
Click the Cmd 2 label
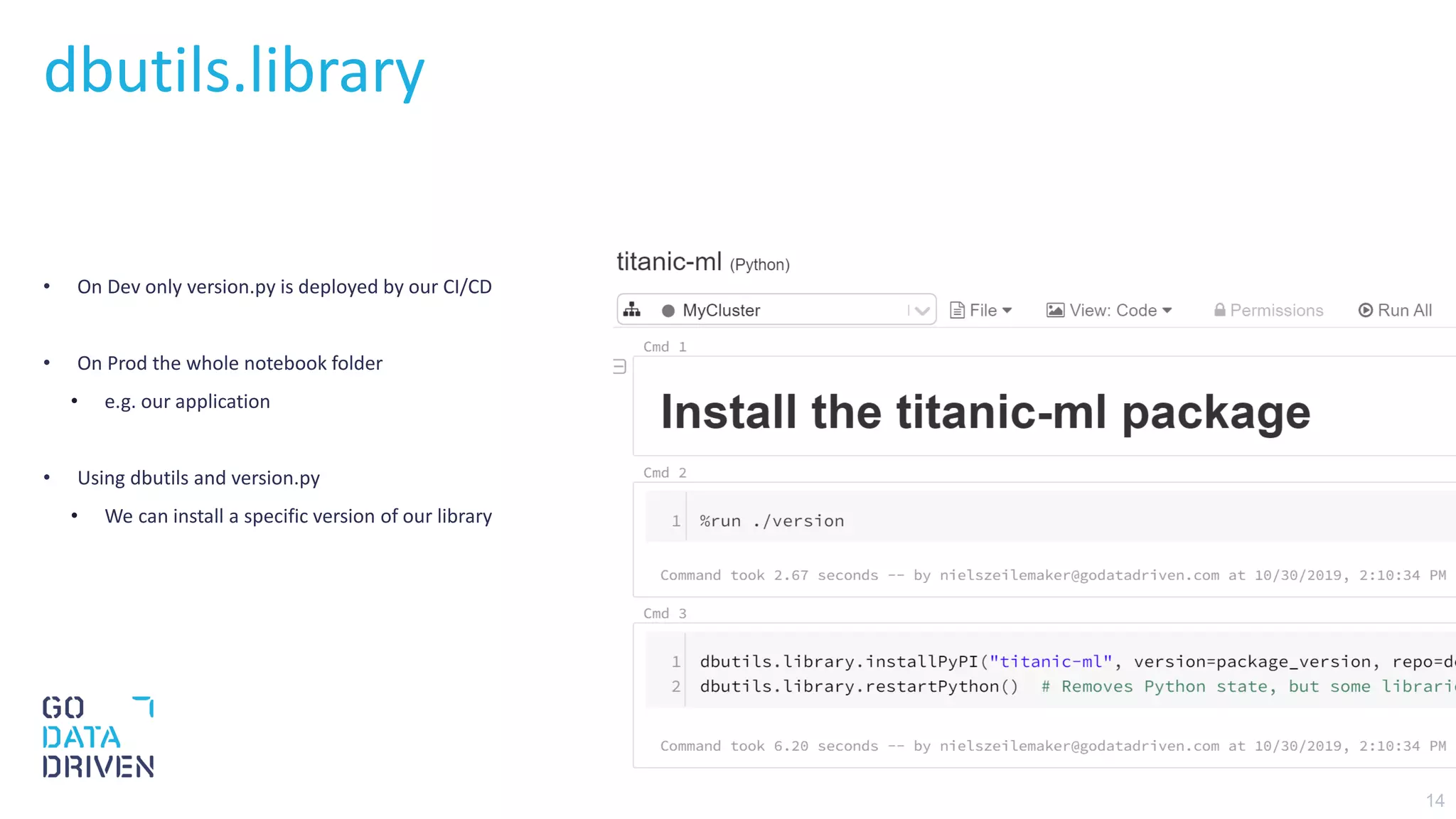665,473
